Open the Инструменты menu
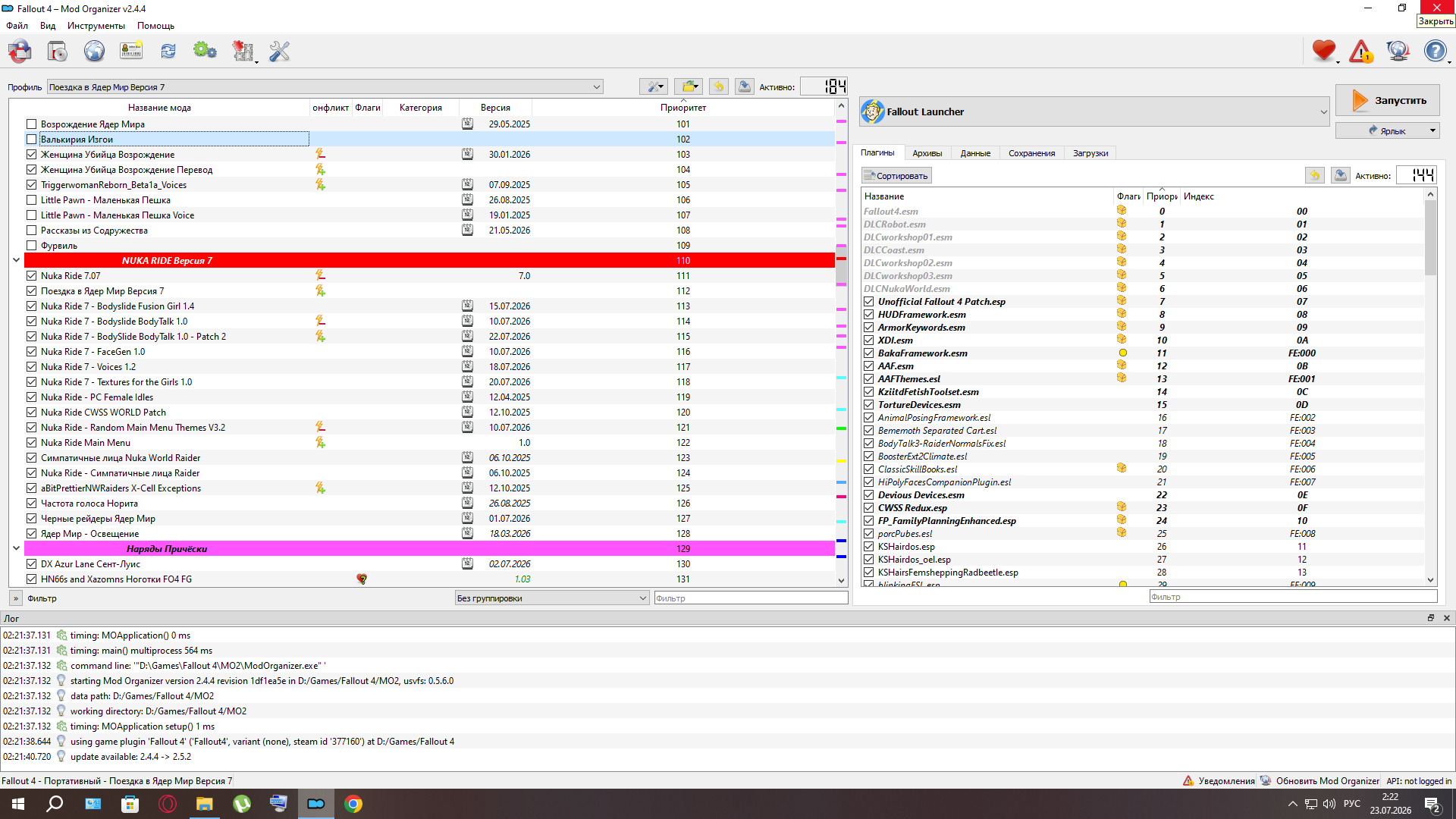Viewport: 1456px width, 819px height. (x=96, y=26)
